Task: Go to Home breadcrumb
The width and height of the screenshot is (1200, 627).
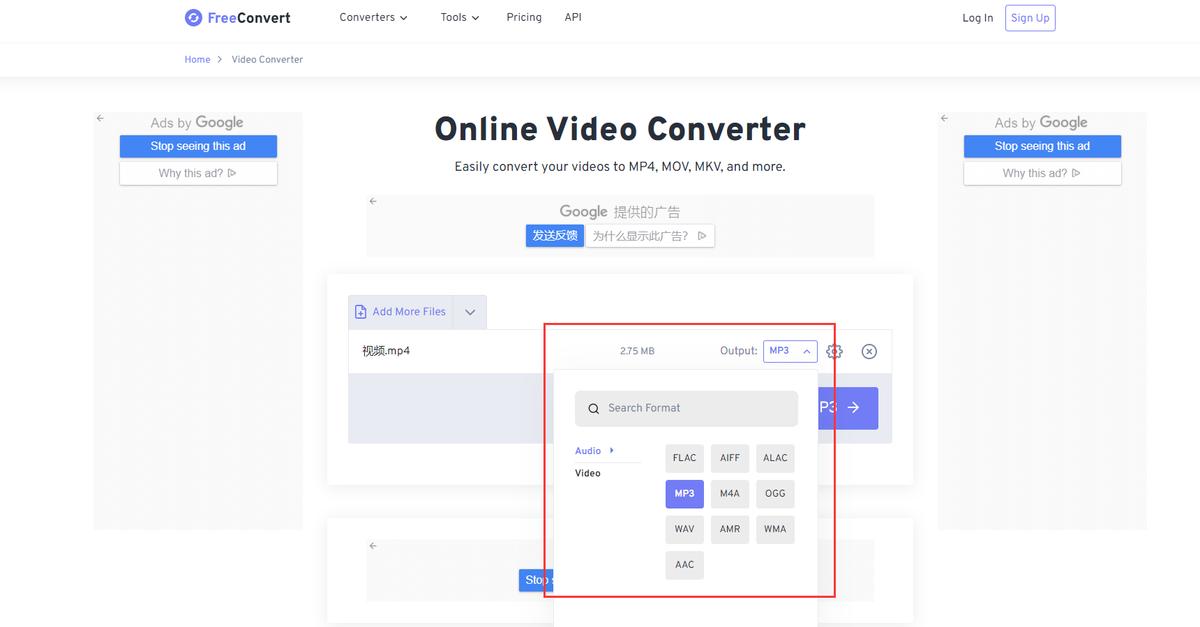Action: (x=197, y=60)
